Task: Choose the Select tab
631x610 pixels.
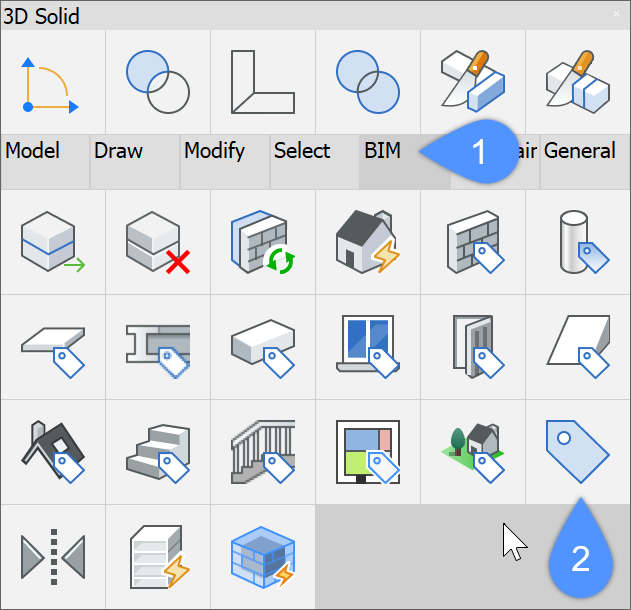Action: [302, 152]
